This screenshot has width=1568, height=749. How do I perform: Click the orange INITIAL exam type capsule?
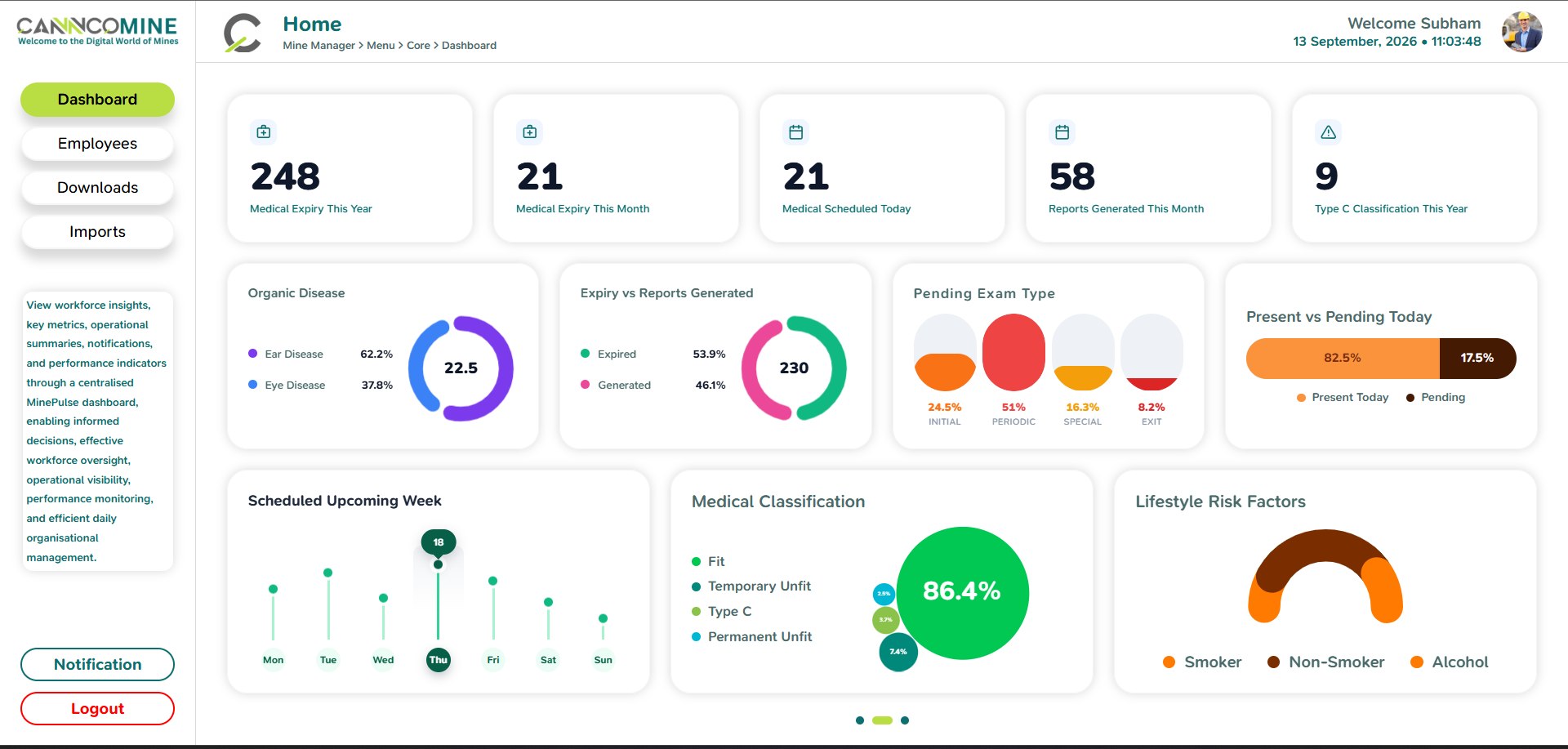945,353
